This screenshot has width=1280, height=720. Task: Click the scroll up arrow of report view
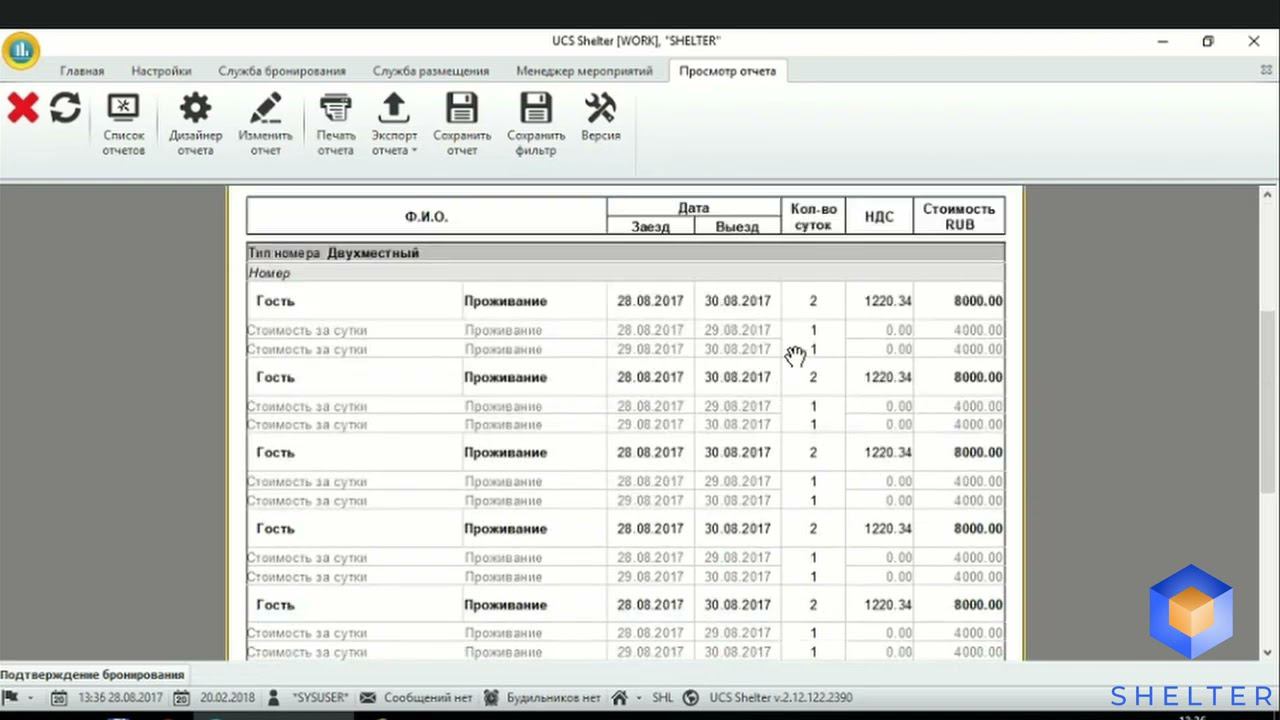click(1268, 195)
